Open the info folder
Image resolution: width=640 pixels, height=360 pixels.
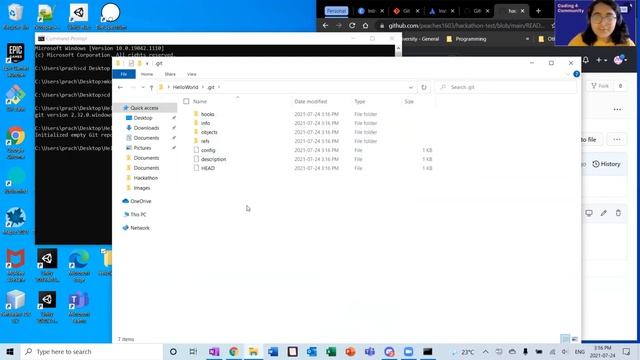pyautogui.click(x=205, y=123)
